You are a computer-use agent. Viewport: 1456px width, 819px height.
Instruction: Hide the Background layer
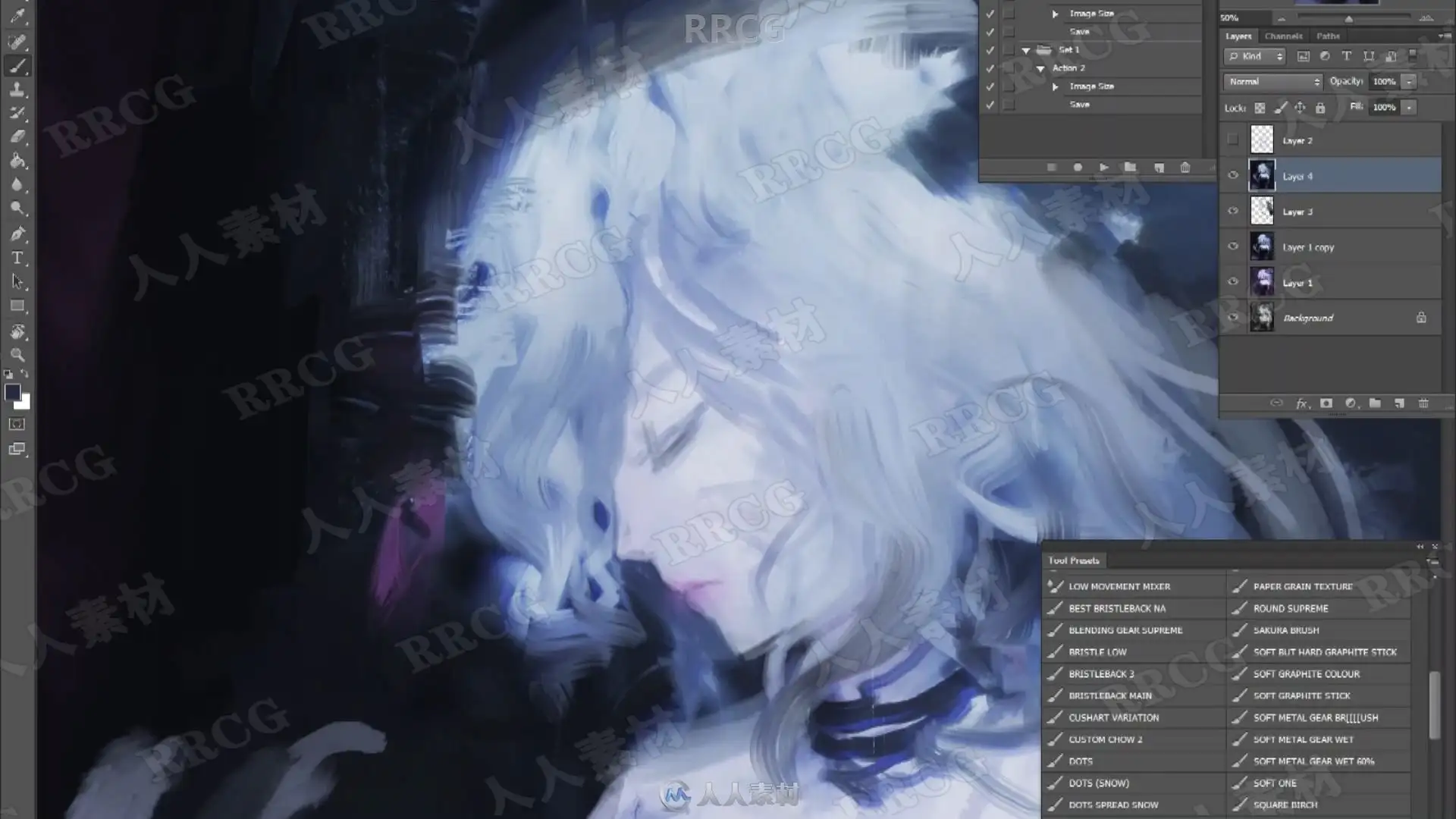[x=1233, y=317]
